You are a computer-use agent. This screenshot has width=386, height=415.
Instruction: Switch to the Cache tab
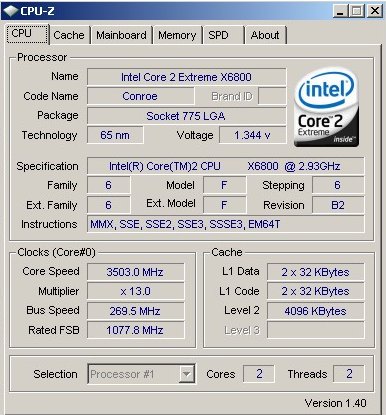69,35
